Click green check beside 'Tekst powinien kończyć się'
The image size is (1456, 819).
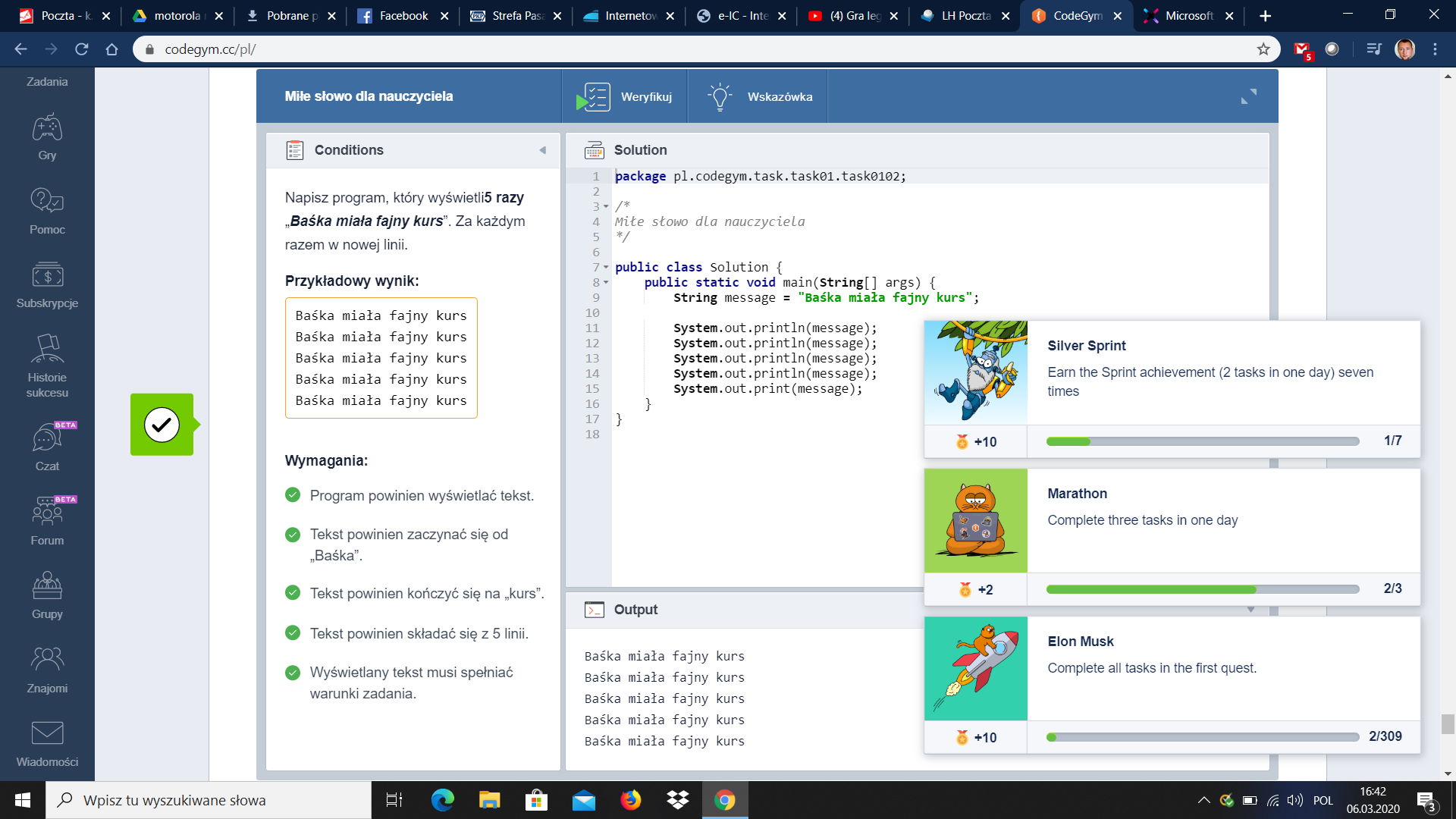pyautogui.click(x=293, y=593)
